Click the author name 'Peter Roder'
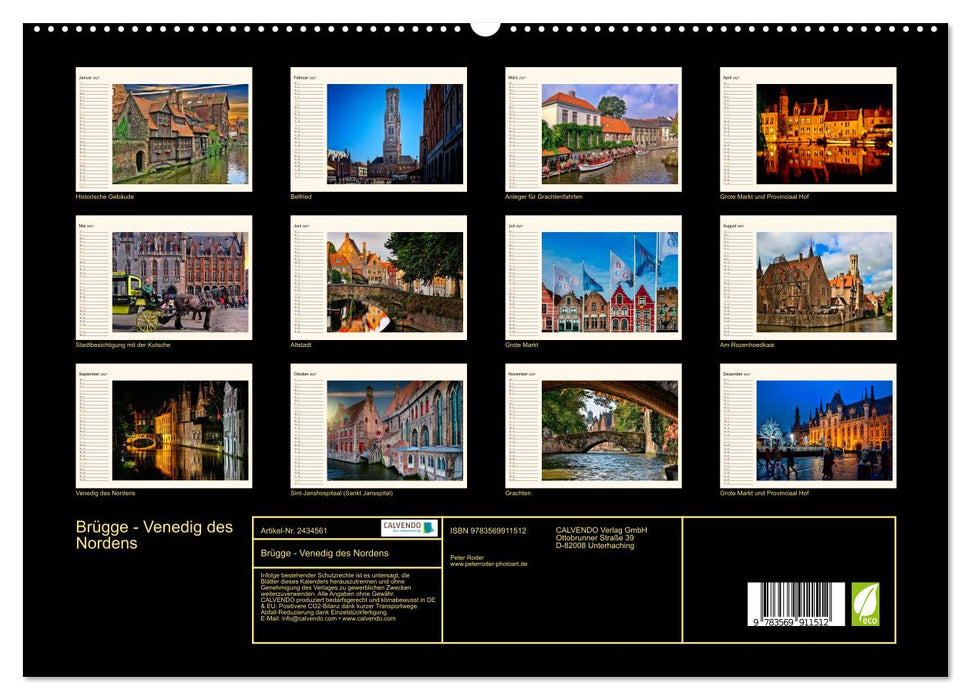This screenshot has height=700, width=971. (x=467, y=558)
